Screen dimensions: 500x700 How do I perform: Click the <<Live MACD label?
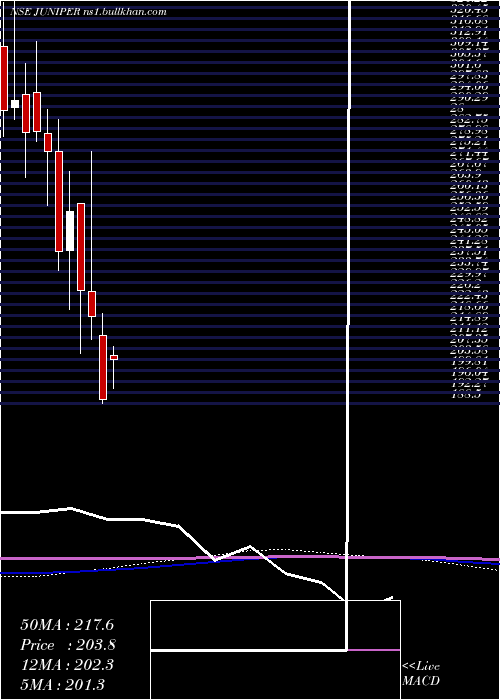coord(421,674)
